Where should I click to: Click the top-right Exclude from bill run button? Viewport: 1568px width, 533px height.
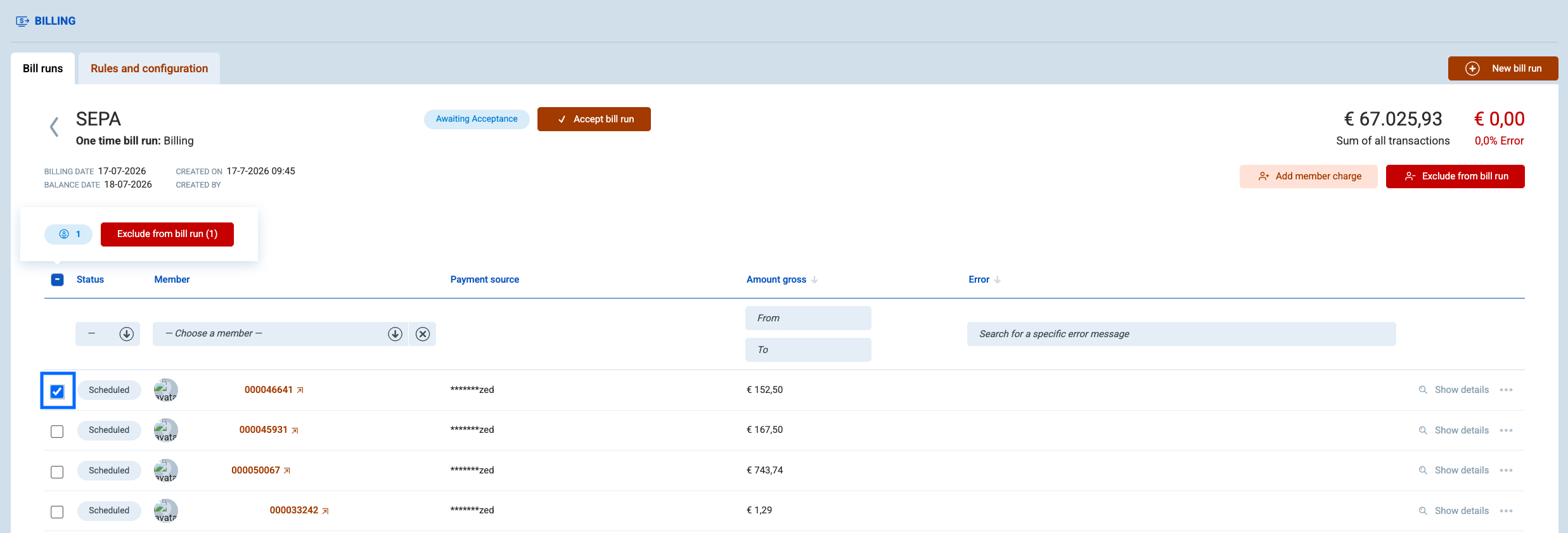pos(1455,176)
